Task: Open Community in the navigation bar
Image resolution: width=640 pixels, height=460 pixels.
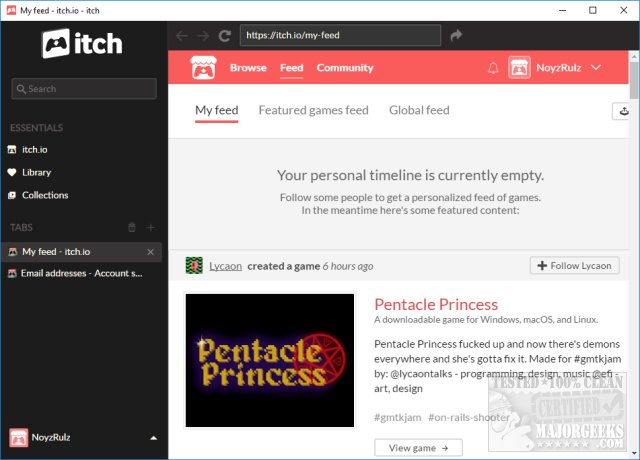Action: 345,68
